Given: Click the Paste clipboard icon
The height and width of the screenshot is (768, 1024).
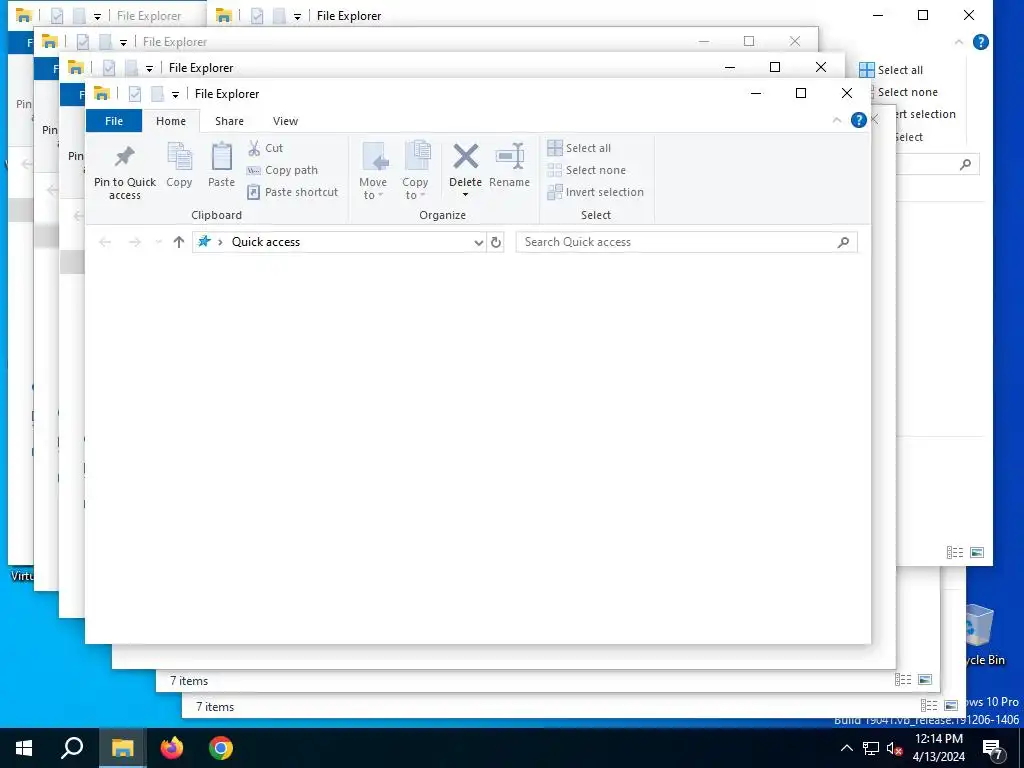Looking at the screenshot, I should pyautogui.click(x=221, y=165).
